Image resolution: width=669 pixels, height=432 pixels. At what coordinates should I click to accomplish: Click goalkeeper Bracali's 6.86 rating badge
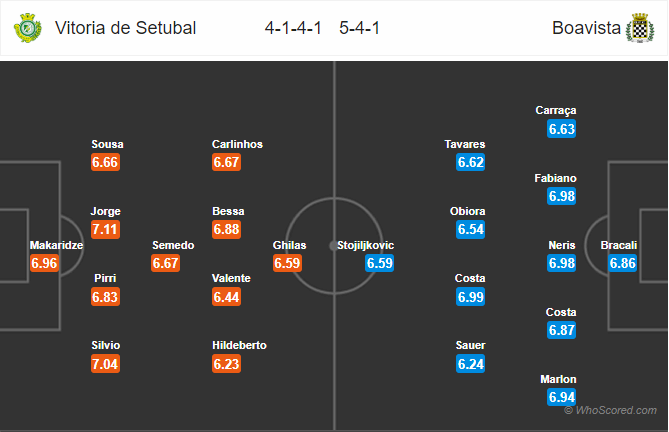coord(623,263)
